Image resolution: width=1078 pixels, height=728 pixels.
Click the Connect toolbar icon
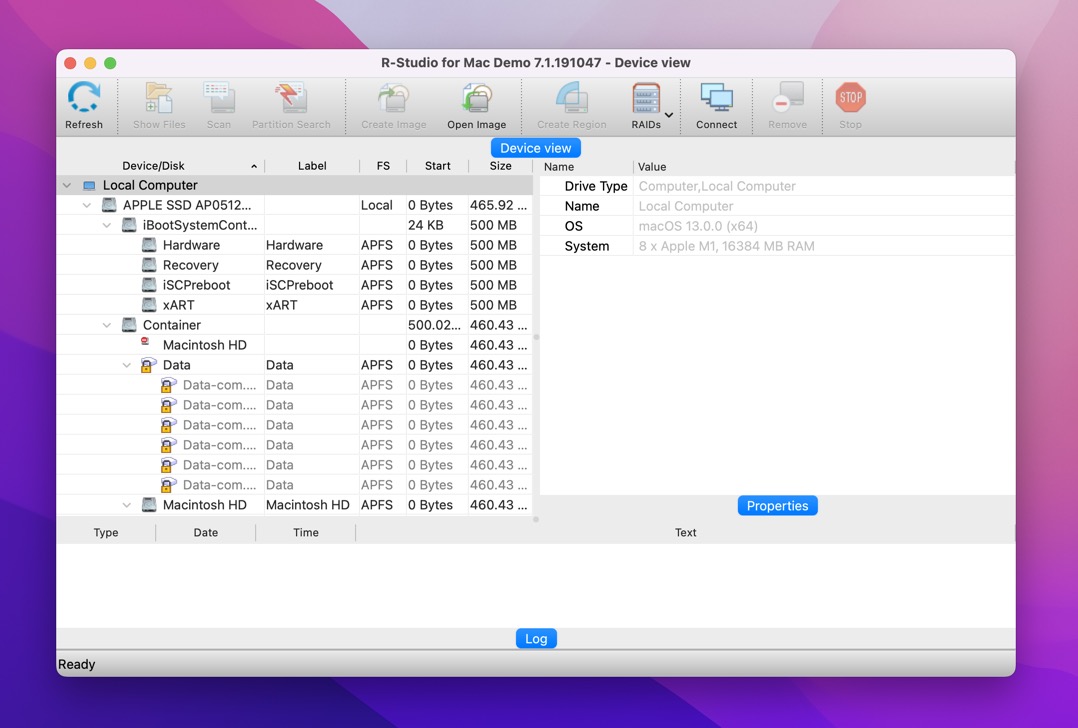pos(716,98)
